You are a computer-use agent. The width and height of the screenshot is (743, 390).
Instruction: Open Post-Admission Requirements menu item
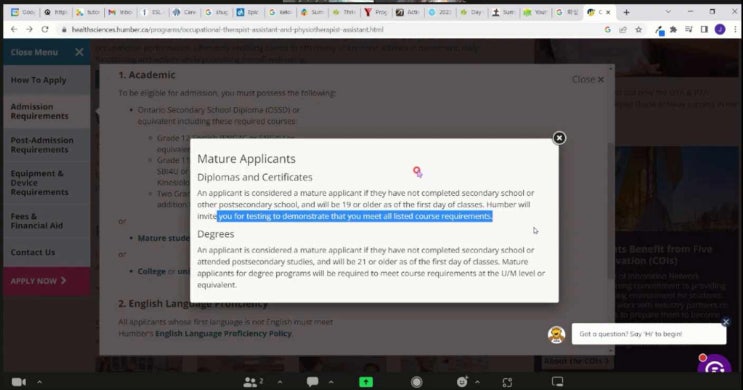[x=46, y=145]
